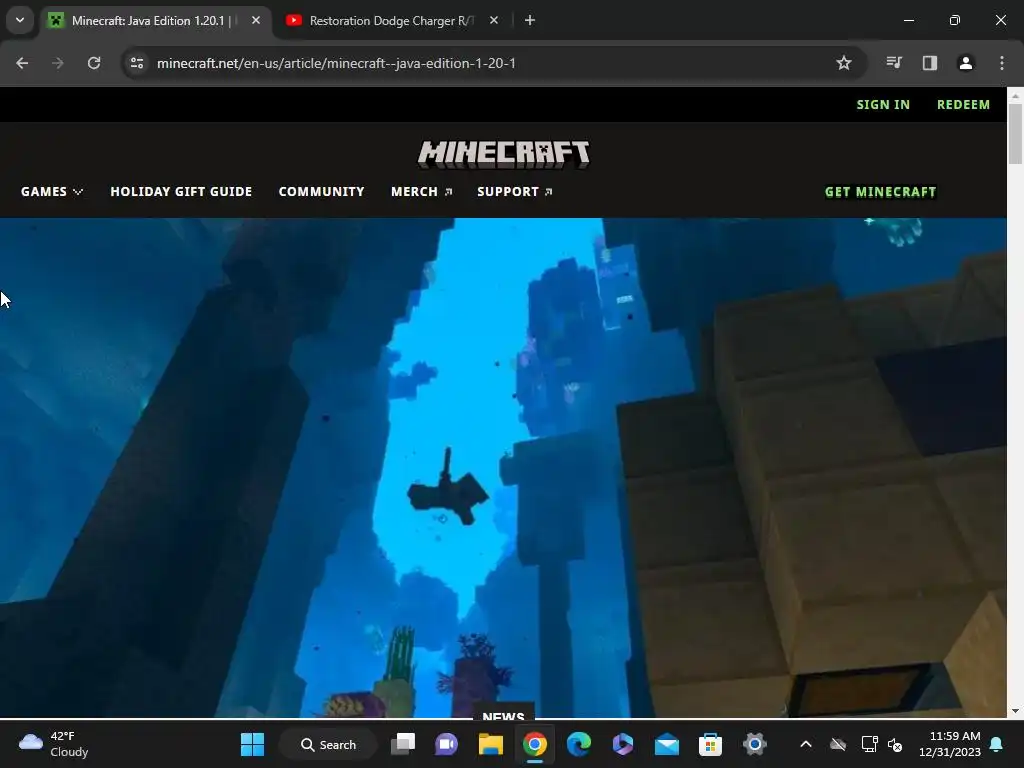1024x768 pixels.
Task: Click the GET MINECRAFT button
Action: (x=880, y=191)
